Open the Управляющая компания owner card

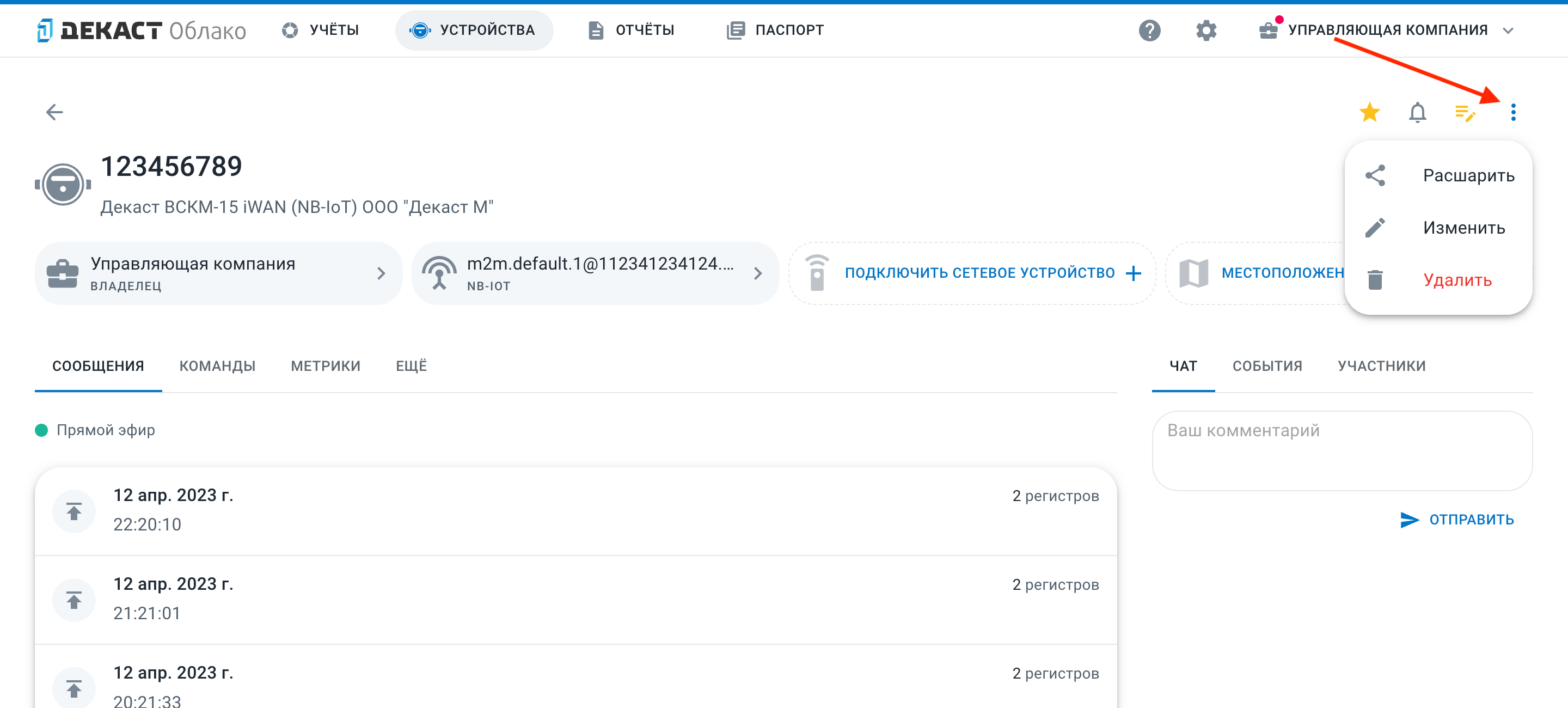[218, 273]
